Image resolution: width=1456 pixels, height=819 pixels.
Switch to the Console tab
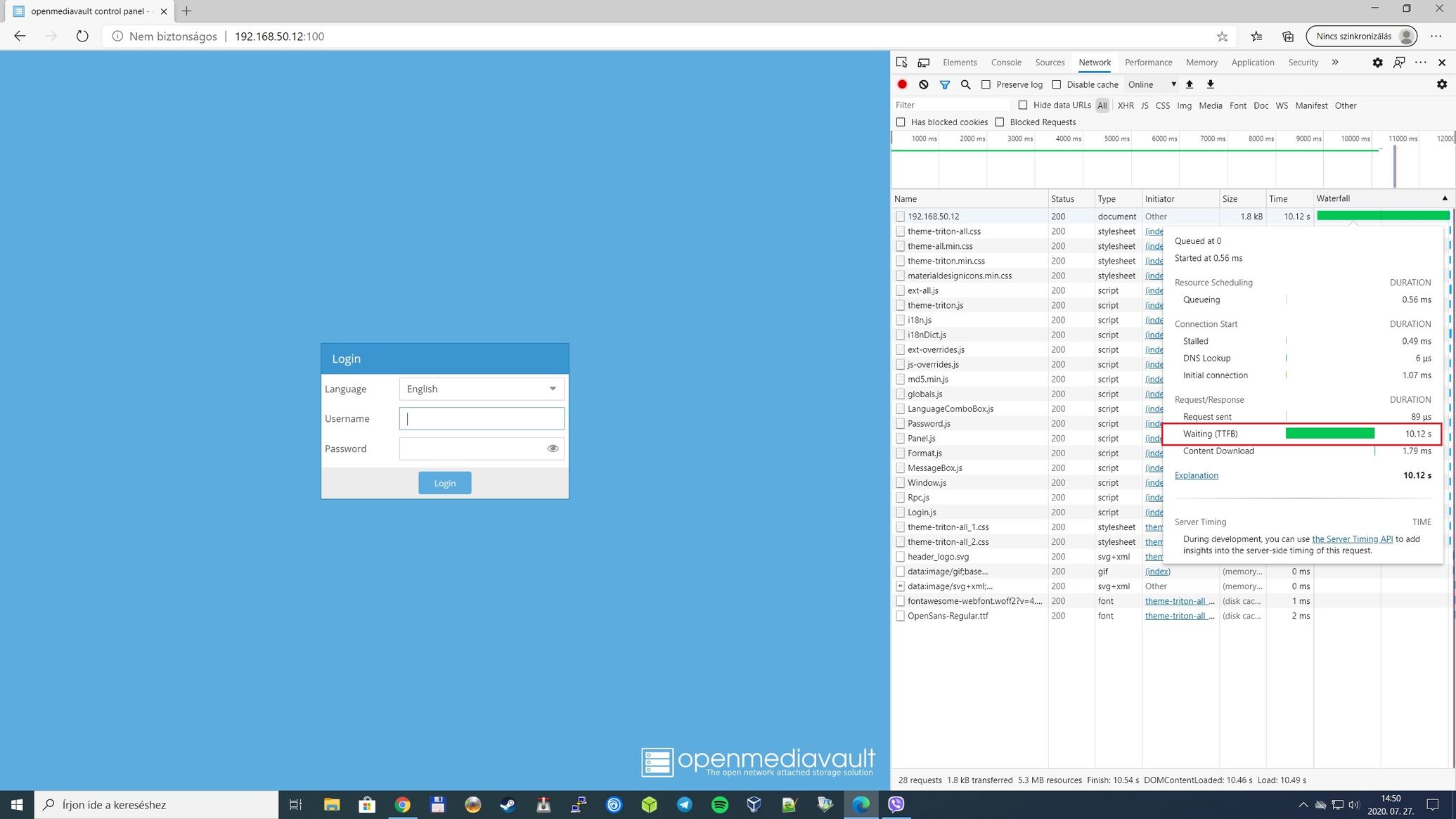click(x=1005, y=63)
